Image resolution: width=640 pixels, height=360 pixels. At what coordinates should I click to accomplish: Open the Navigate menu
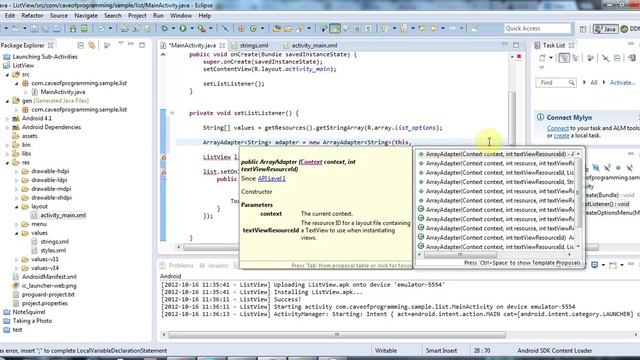(x=86, y=16)
